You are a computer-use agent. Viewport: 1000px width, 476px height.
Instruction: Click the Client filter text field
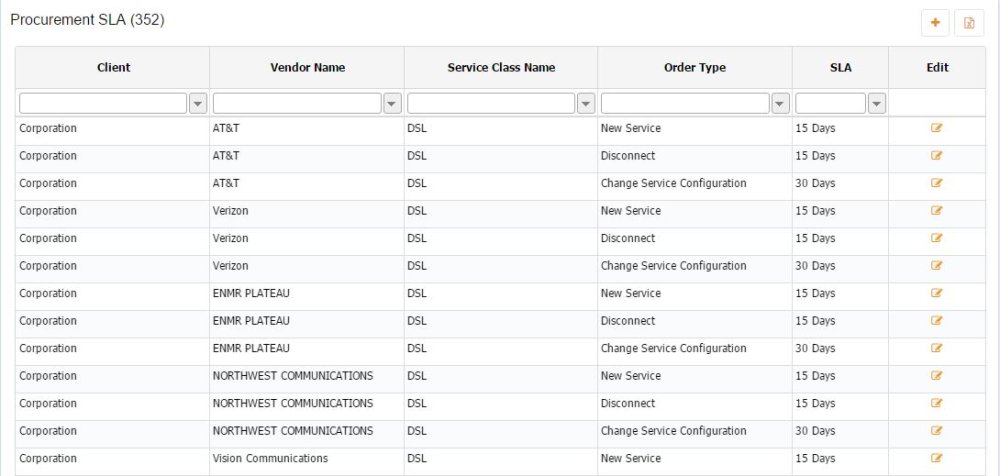[x=103, y=103]
